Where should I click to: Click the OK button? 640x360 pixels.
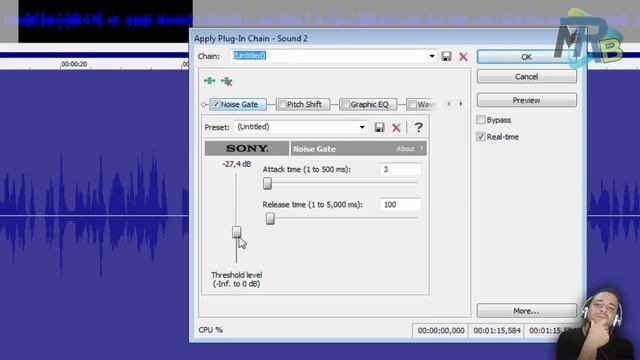click(x=527, y=57)
